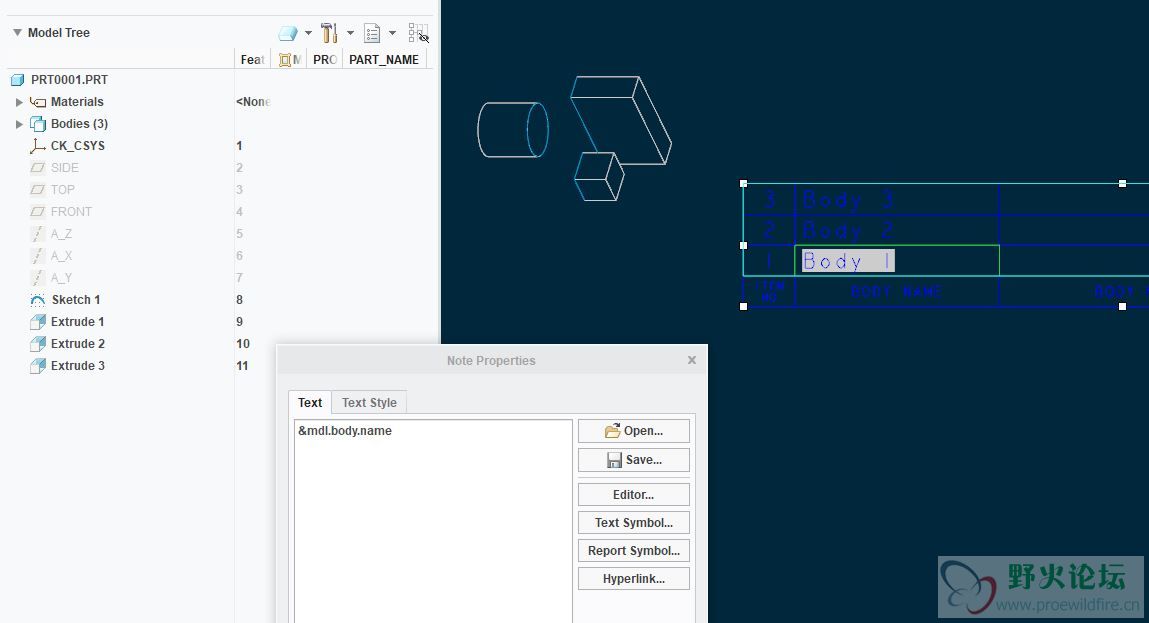Select the Materials tree item

[77, 102]
